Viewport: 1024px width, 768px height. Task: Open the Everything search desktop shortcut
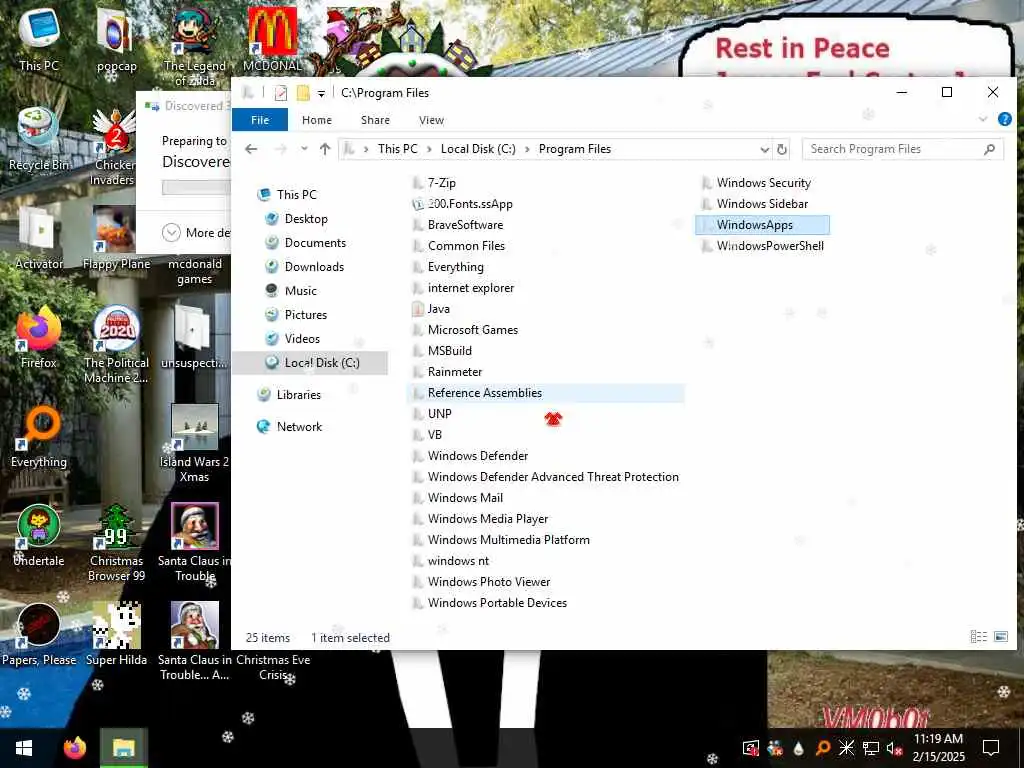(x=39, y=436)
